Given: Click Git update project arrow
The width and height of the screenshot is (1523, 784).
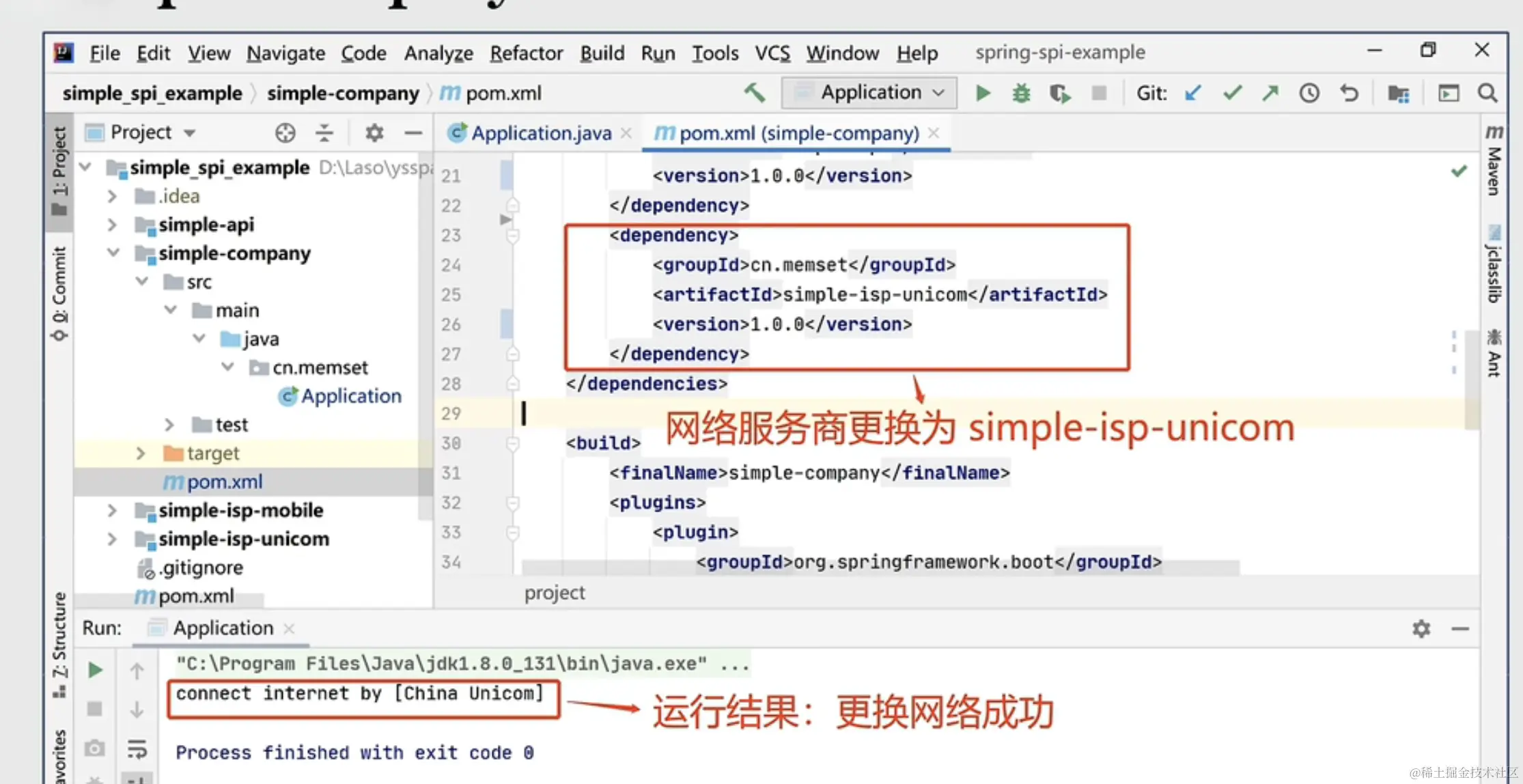Looking at the screenshot, I should click(1193, 93).
